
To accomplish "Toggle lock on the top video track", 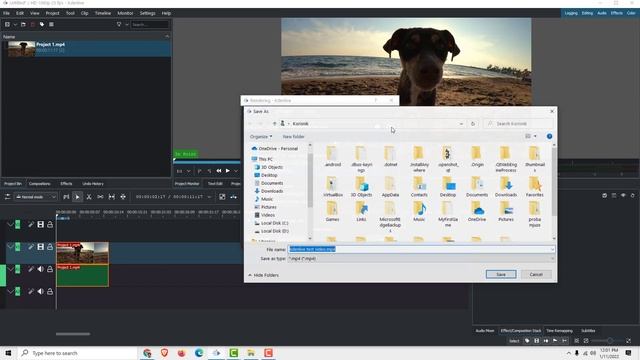I will 50,224.
